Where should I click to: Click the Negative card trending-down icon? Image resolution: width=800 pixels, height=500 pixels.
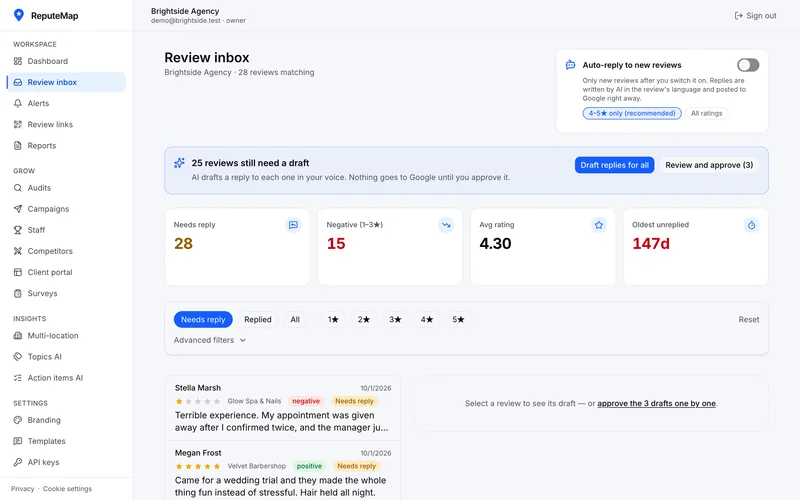(x=446, y=225)
